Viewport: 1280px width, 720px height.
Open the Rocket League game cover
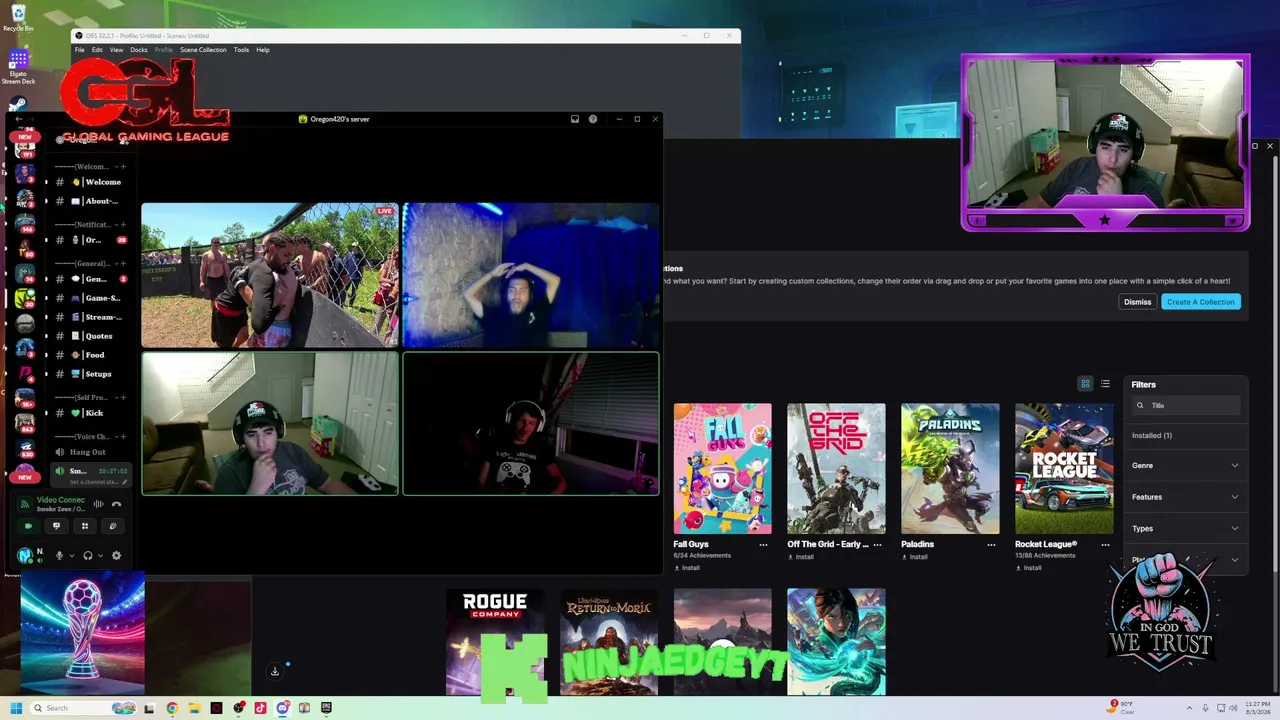[x=1064, y=468]
